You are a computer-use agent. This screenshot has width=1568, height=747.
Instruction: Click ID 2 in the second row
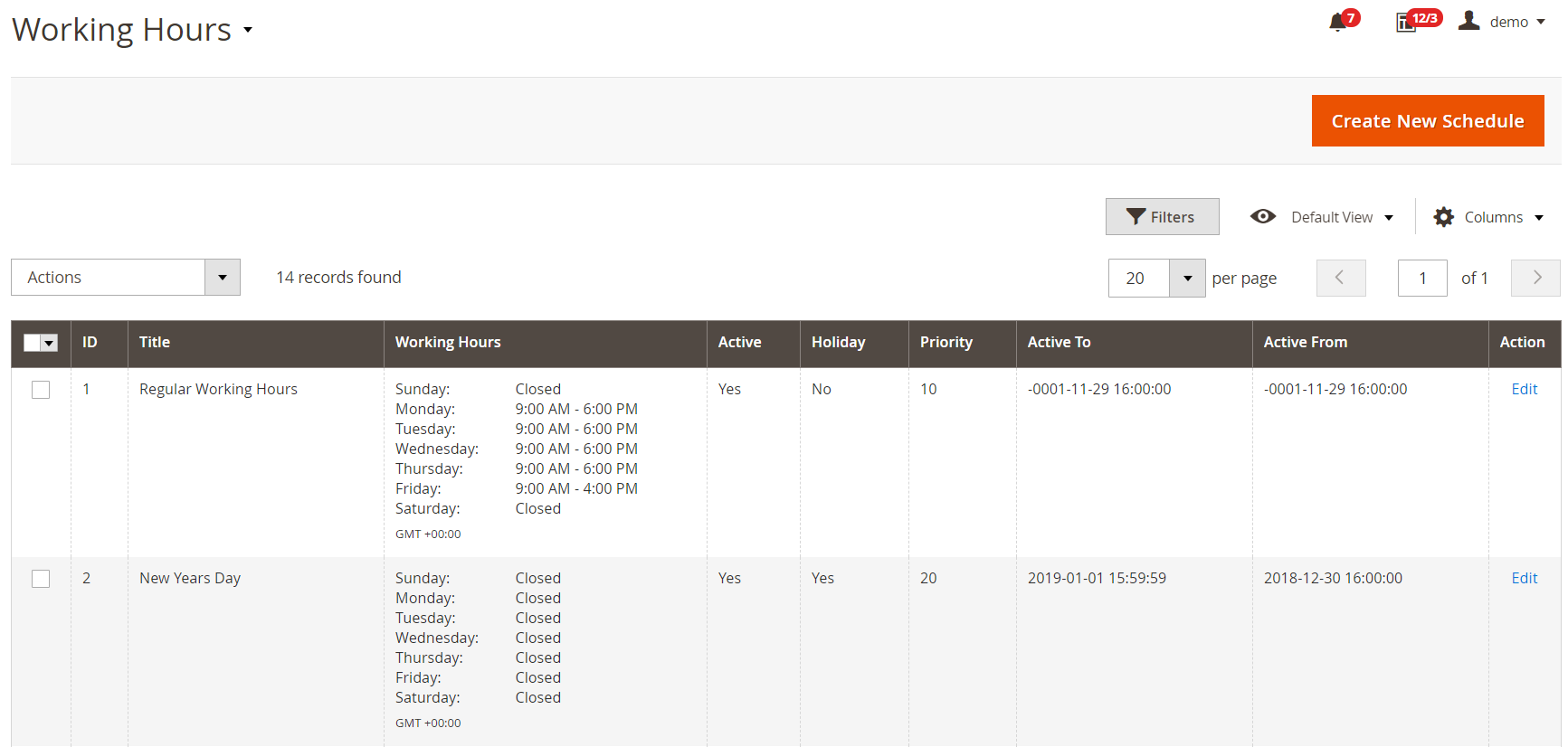point(87,578)
